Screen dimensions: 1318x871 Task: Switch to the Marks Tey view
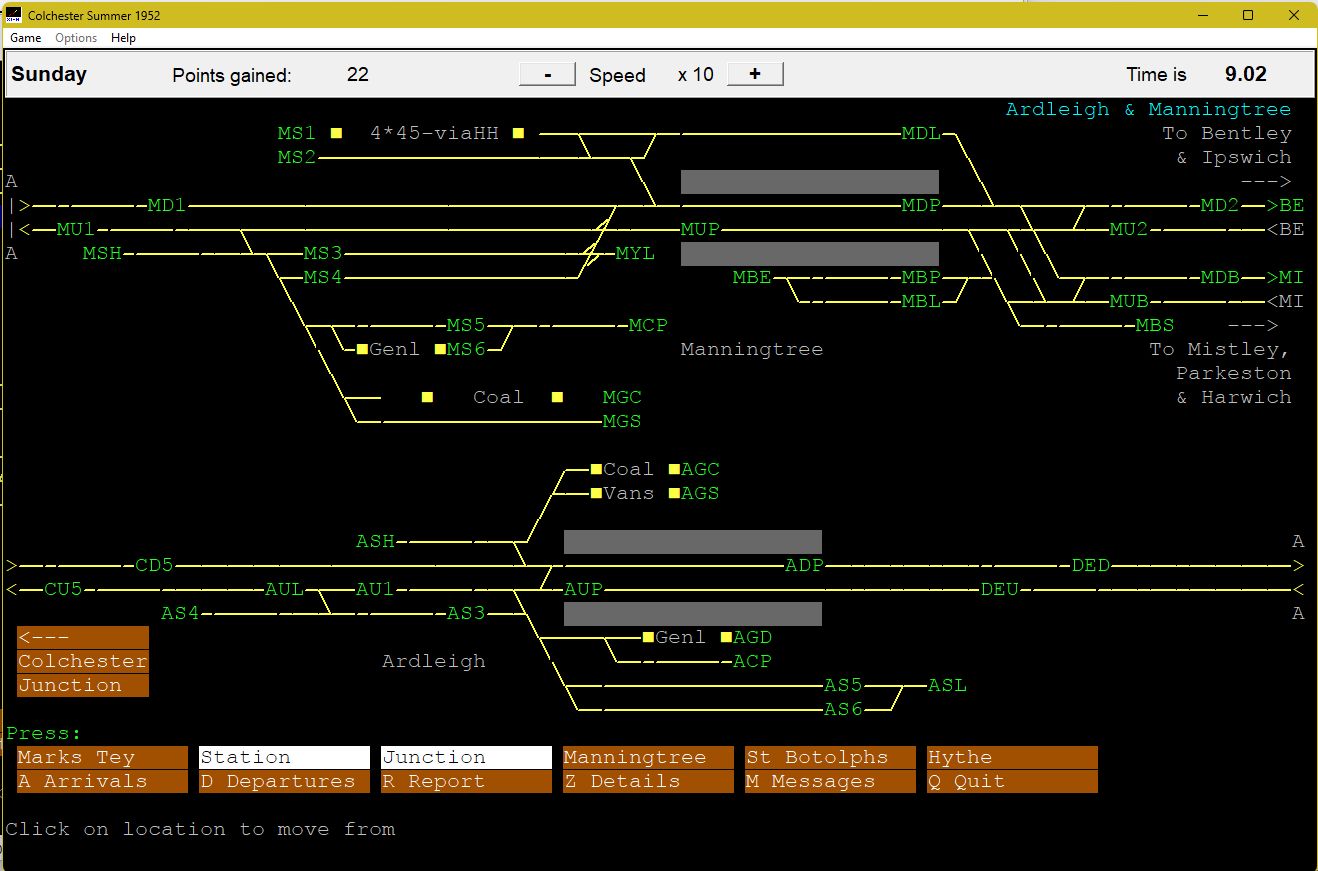[x=102, y=757]
